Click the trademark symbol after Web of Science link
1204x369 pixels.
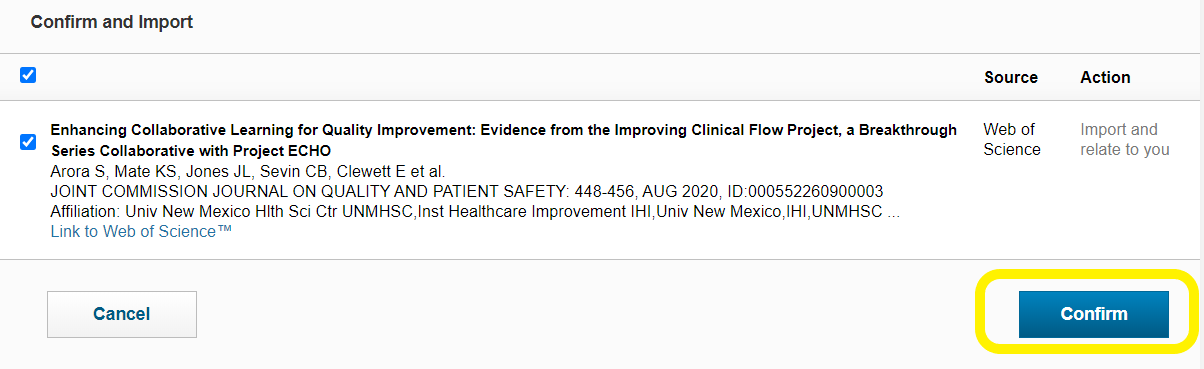pos(225,229)
